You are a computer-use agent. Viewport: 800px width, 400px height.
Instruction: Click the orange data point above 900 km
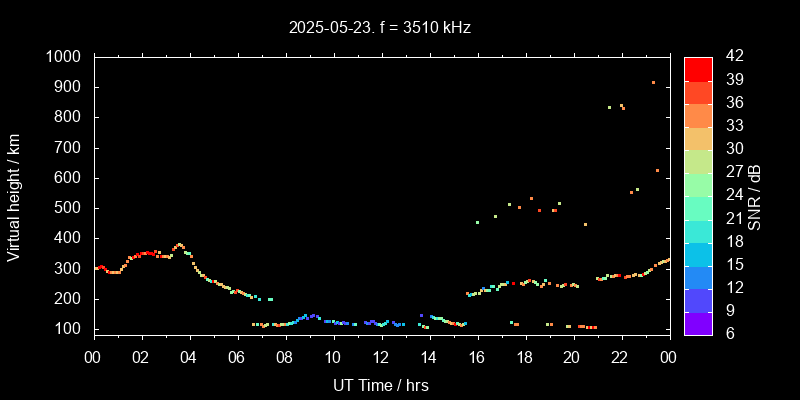653,83
